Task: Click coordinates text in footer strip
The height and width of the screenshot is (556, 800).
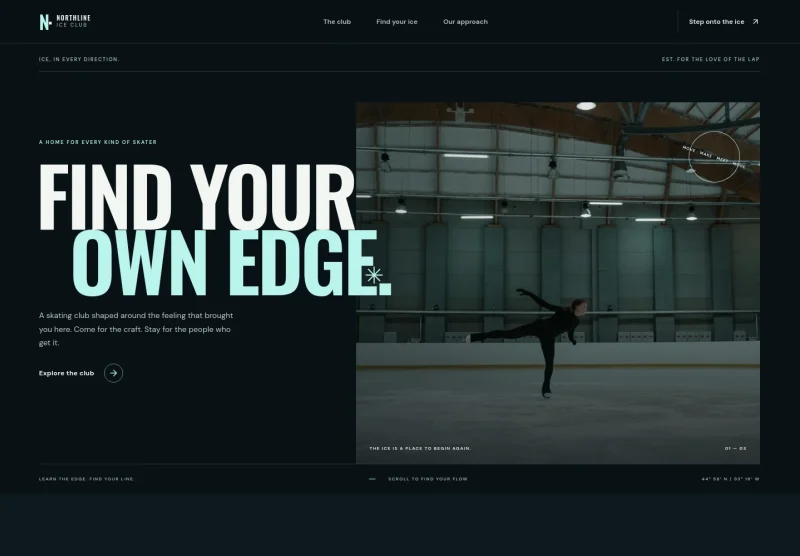Action: 730,479
